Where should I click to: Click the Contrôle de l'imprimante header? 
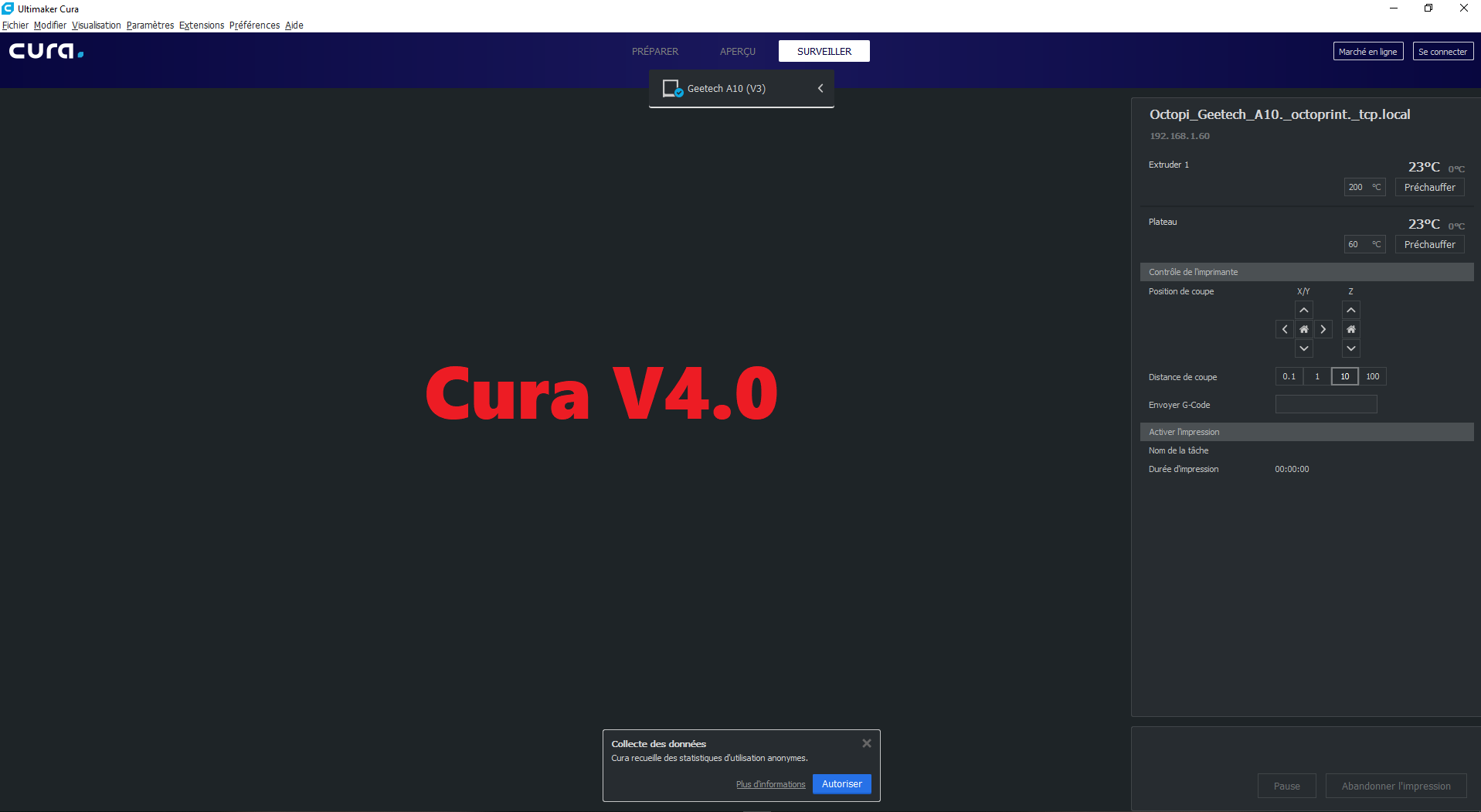(x=1307, y=272)
